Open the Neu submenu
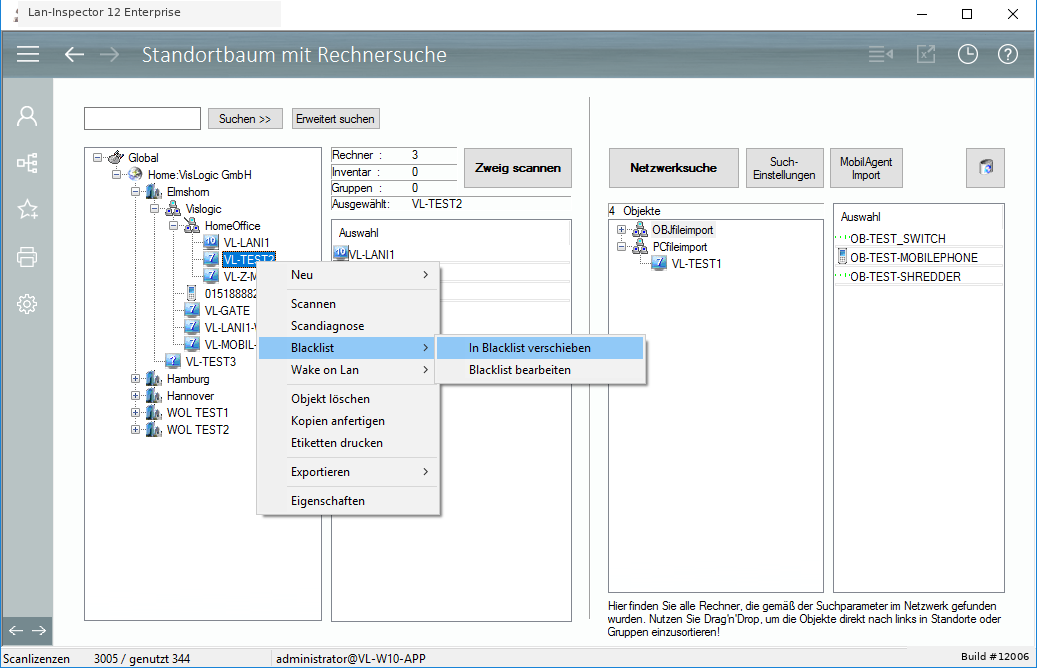This screenshot has height=668, width=1037. [348, 275]
